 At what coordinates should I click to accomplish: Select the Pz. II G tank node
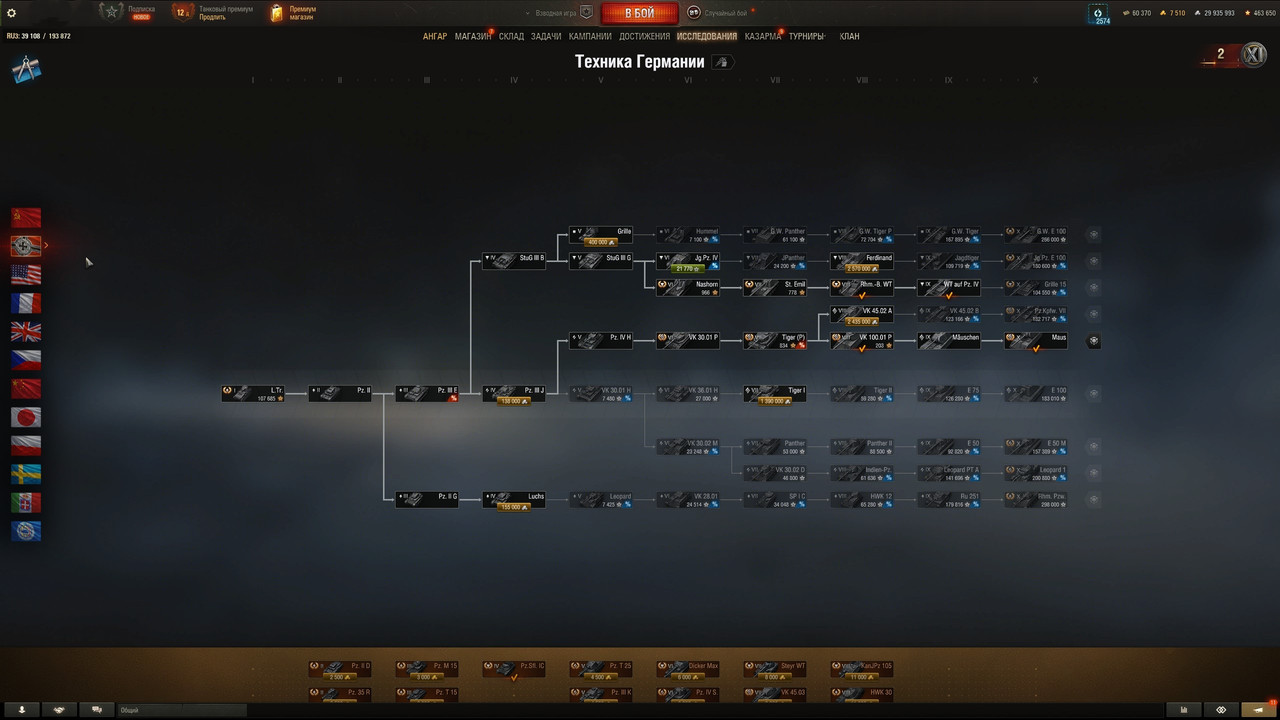click(x=427, y=499)
